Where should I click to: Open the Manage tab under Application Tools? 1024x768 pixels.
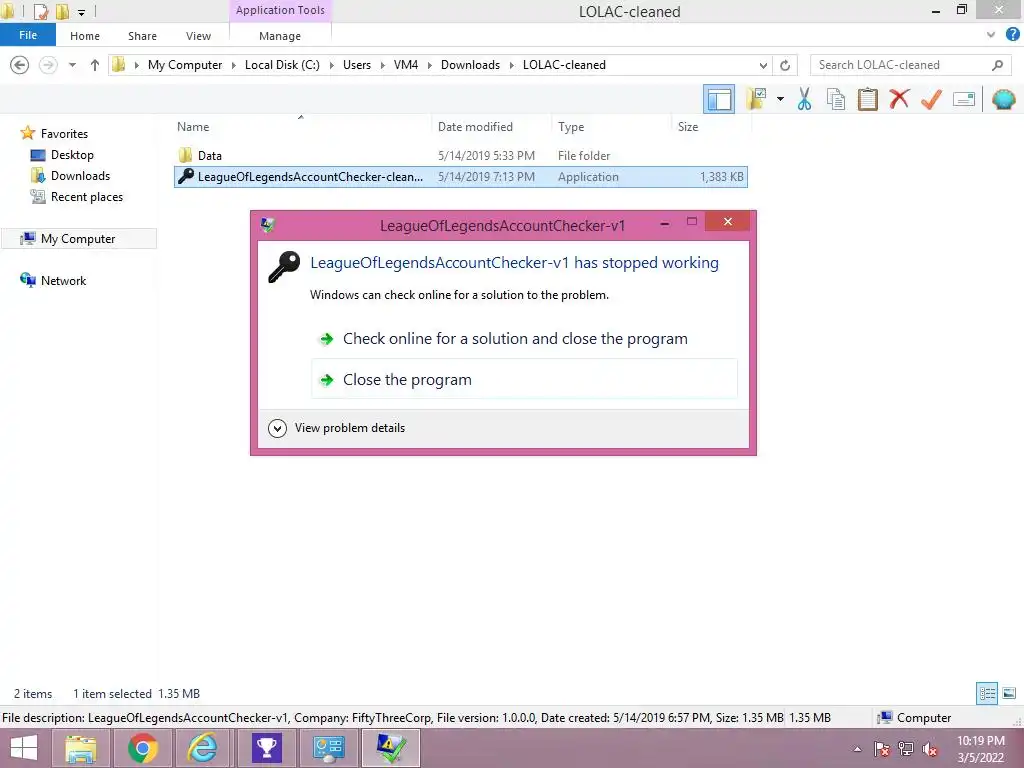pyautogui.click(x=280, y=36)
